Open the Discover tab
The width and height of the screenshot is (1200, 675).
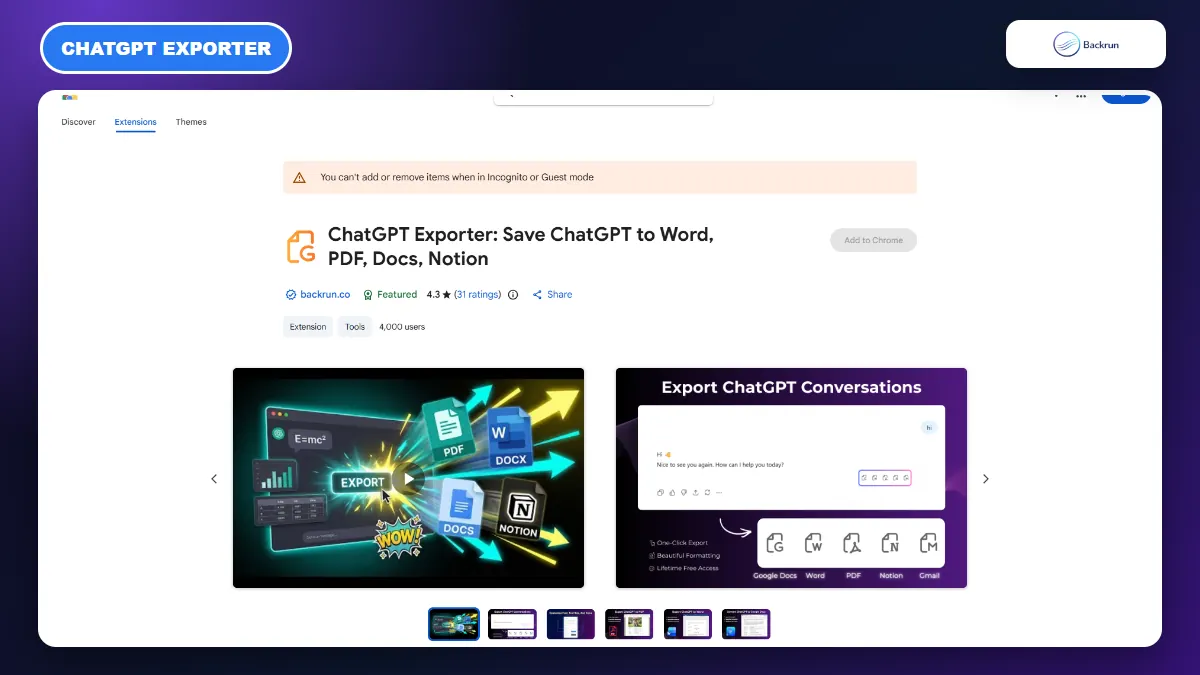(x=78, y=122)
